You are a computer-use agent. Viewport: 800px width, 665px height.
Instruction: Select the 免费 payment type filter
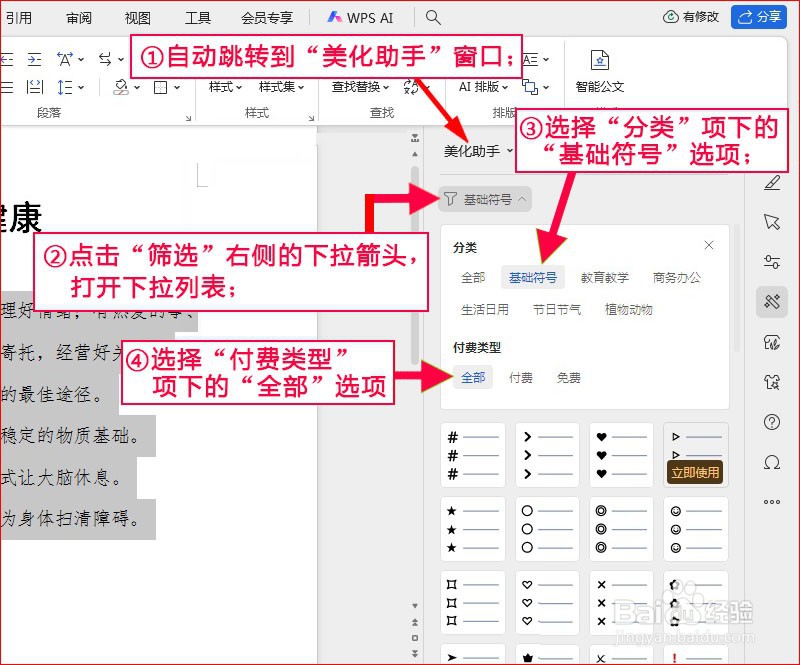click(x=569, y=377)
